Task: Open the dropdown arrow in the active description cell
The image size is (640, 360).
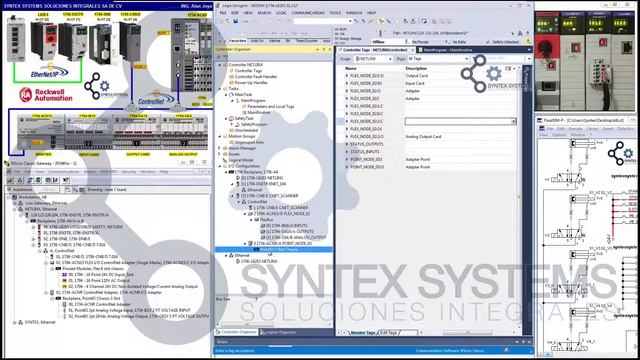Action: [513, 122]
